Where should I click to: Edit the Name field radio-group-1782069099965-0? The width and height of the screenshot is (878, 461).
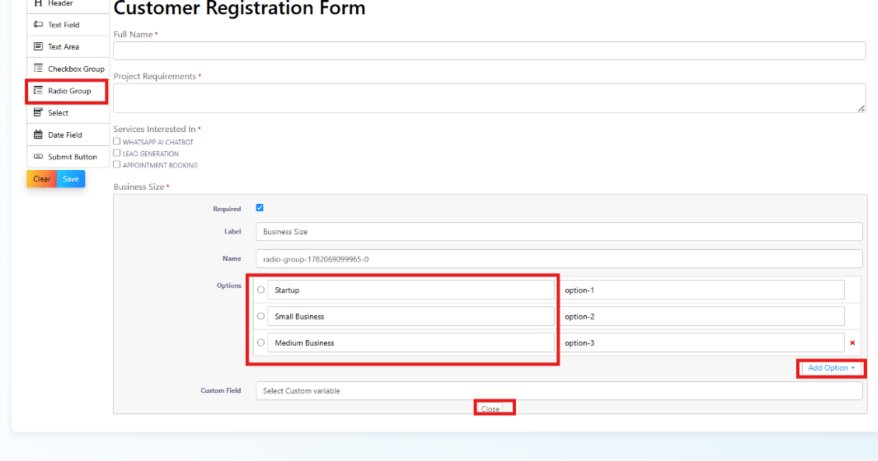coord(559,259)
